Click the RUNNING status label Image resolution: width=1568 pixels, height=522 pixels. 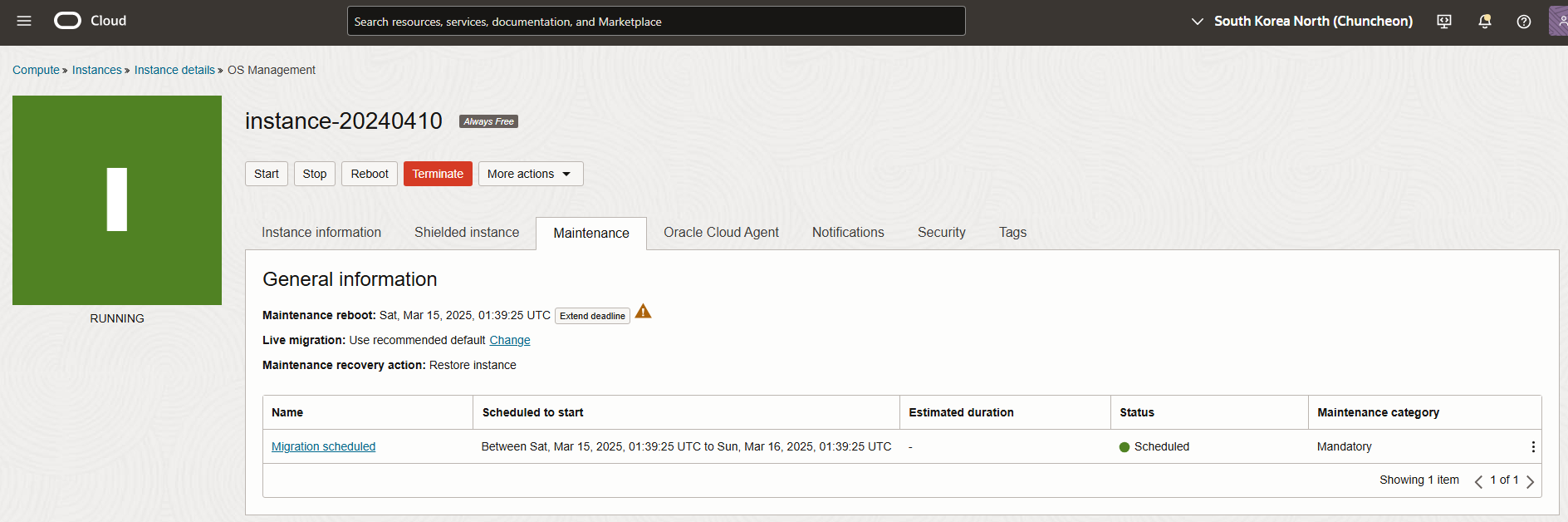[x=117, y=318]
